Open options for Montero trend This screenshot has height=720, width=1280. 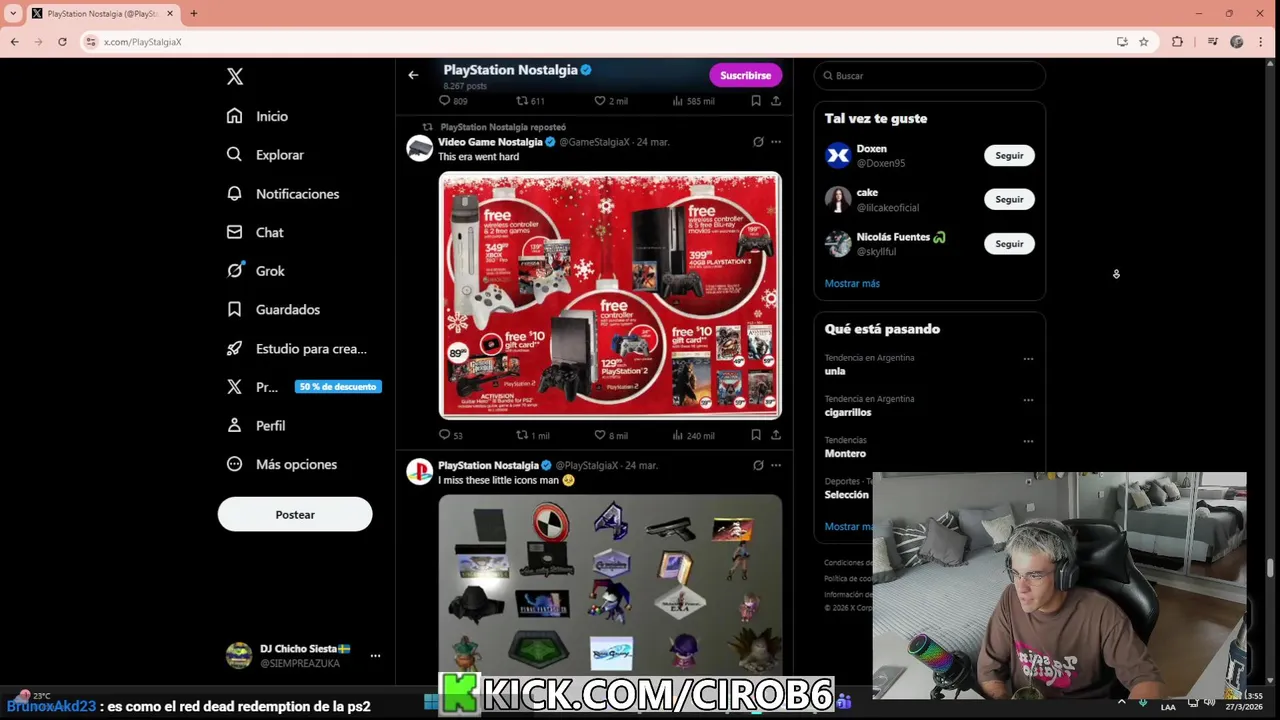pos(1028,441)
